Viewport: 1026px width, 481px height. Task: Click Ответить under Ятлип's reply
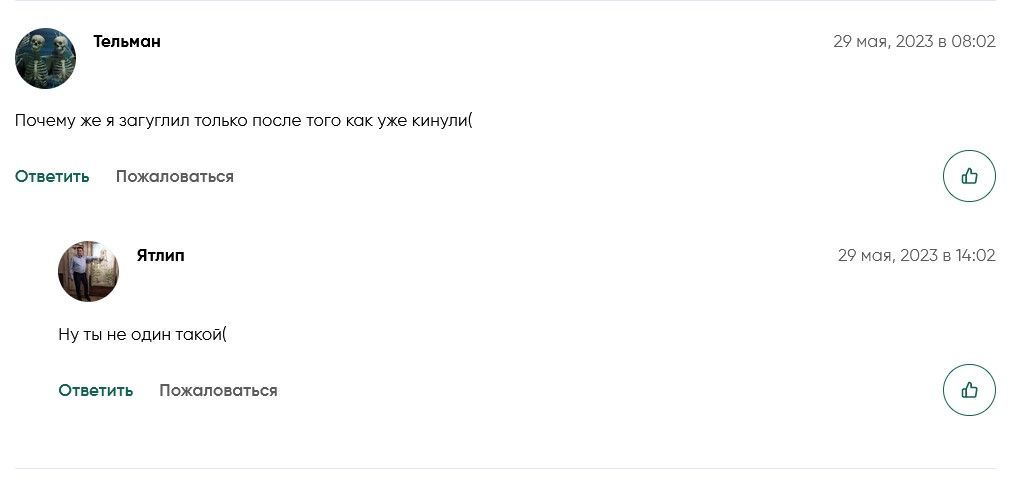[x=96, y=391]
